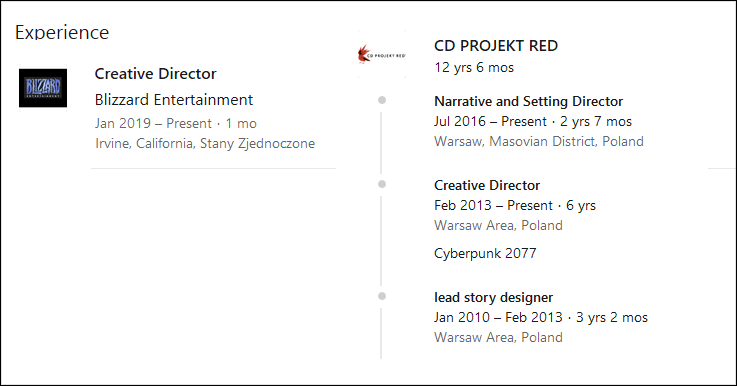Open the CD PROJEKT RED company heading
The image size is (737, 386).
(496, 46)
